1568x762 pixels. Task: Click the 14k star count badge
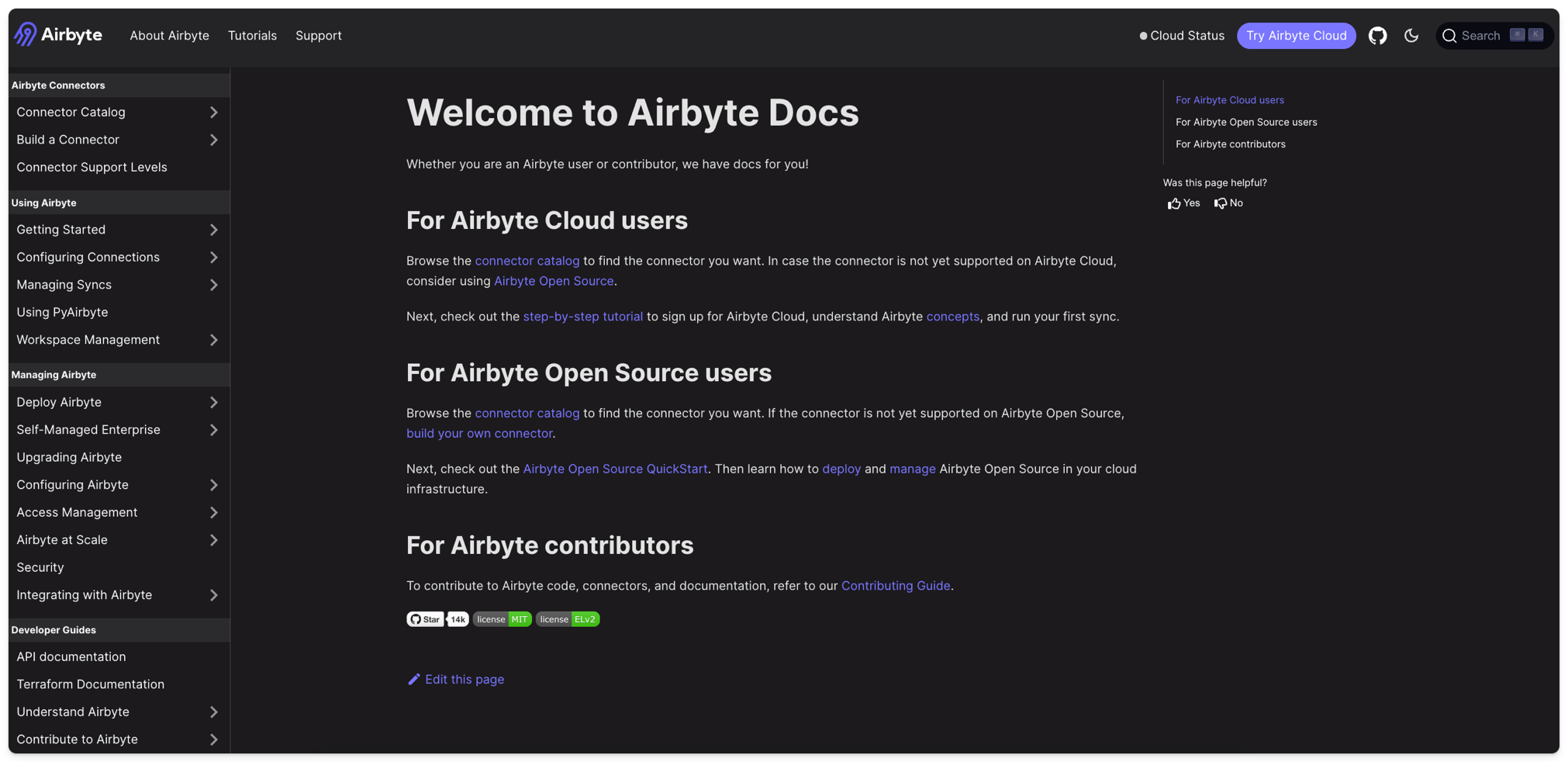[x=458, y=619]
